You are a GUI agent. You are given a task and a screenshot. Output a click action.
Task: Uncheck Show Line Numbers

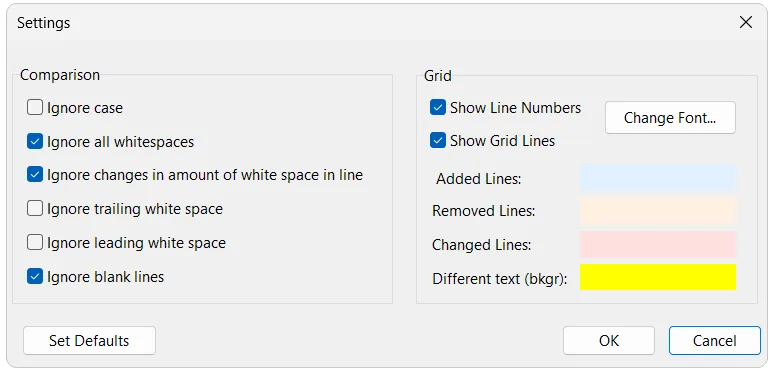pos(438,107)
